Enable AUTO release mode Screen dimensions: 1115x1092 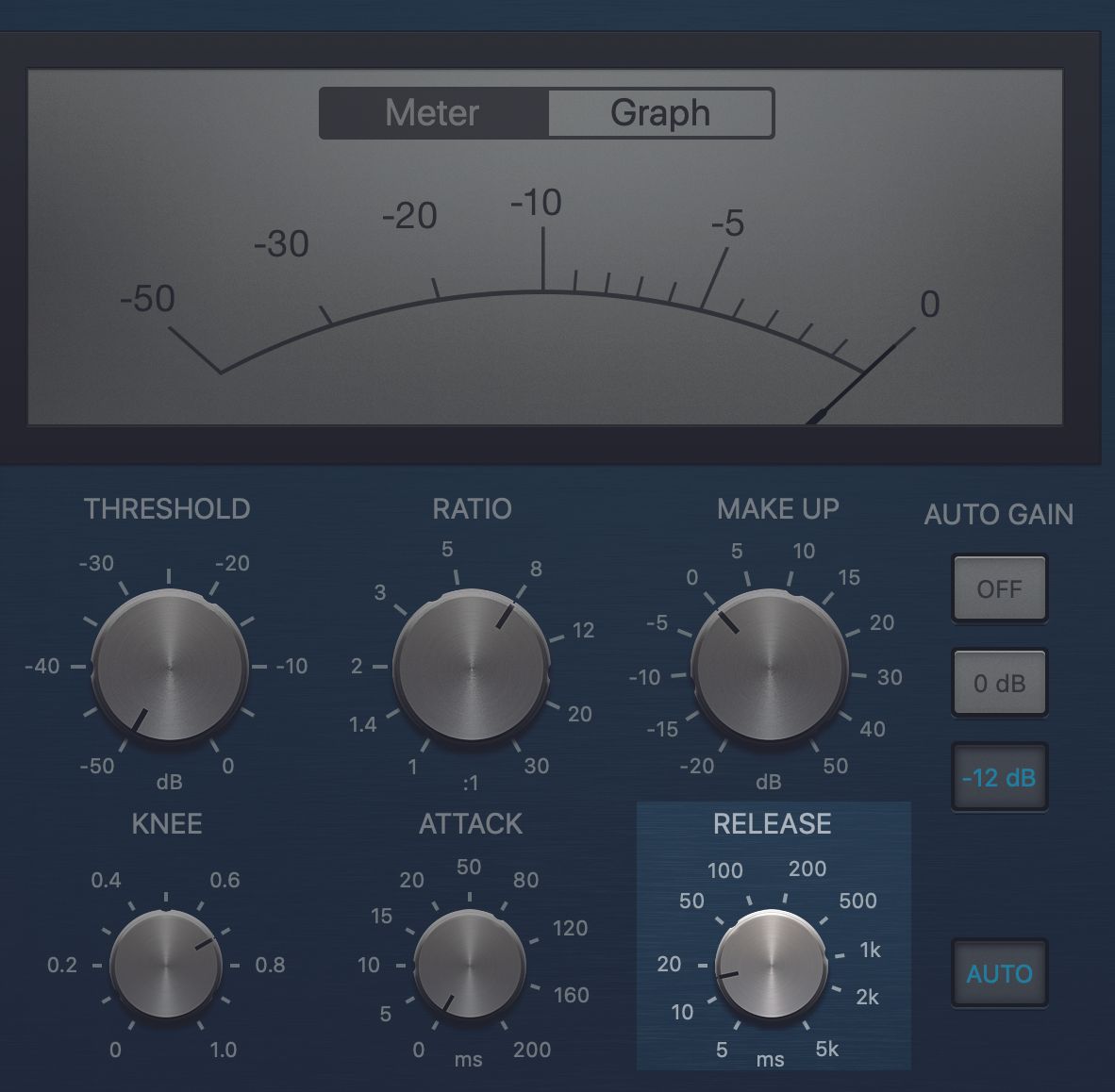(x=1000, y=974)
